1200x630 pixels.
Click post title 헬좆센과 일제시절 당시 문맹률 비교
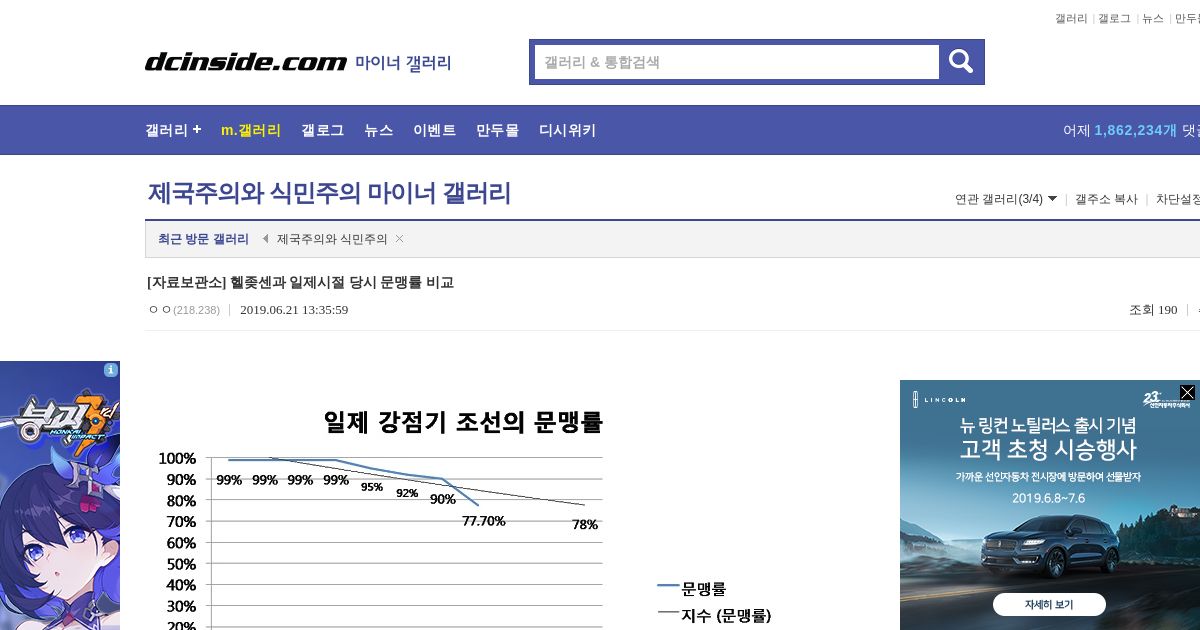[x=300, y=282]
